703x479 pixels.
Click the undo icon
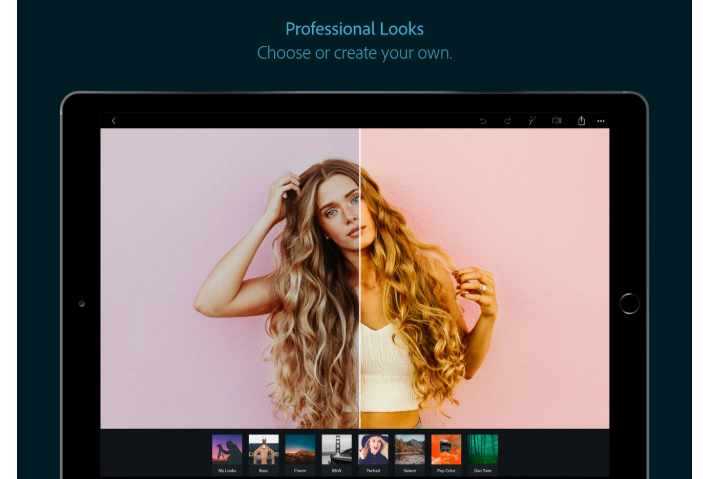[483, 121]
